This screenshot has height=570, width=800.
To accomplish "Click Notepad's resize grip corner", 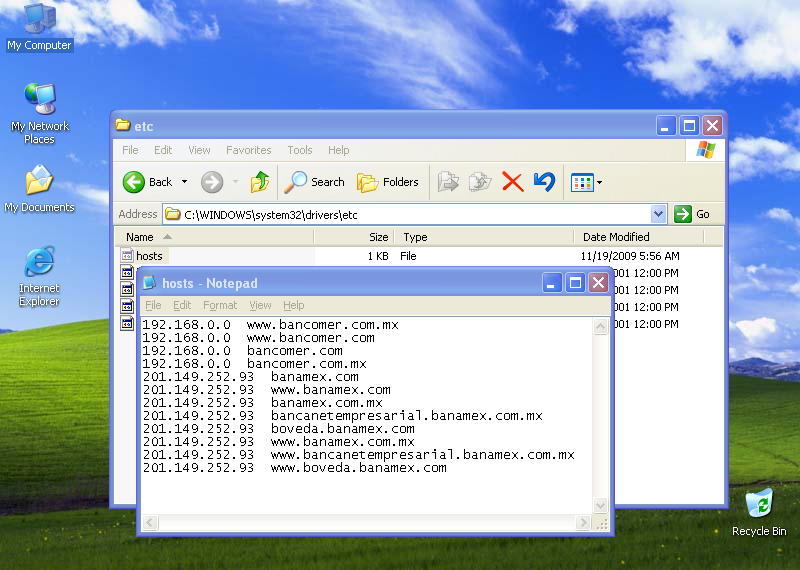I will click(602, 524).
